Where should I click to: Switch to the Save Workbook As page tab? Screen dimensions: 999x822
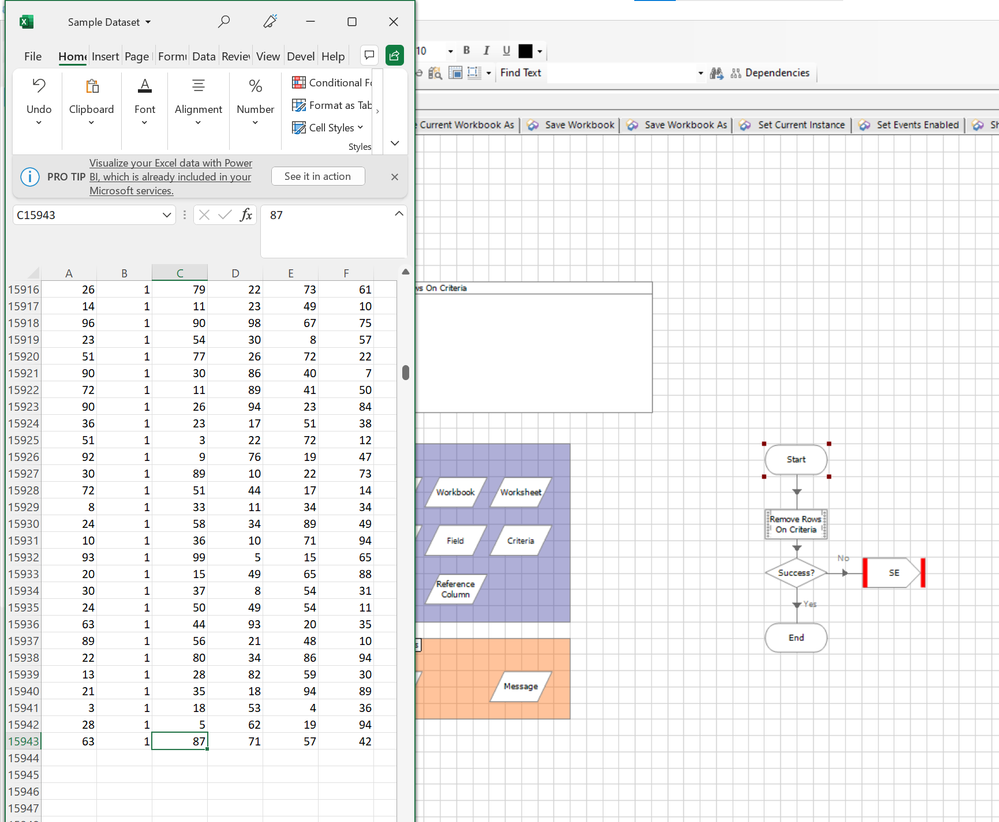click(677, 125)
